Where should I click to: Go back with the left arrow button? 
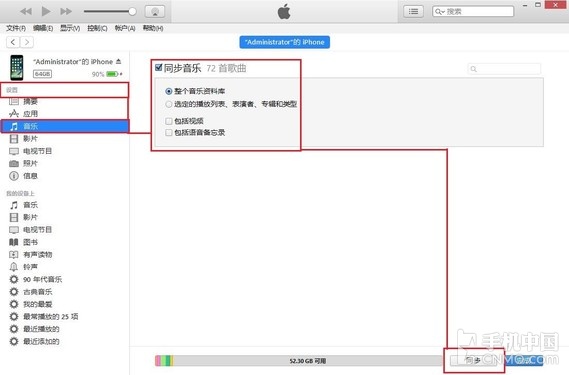[13, 42]
